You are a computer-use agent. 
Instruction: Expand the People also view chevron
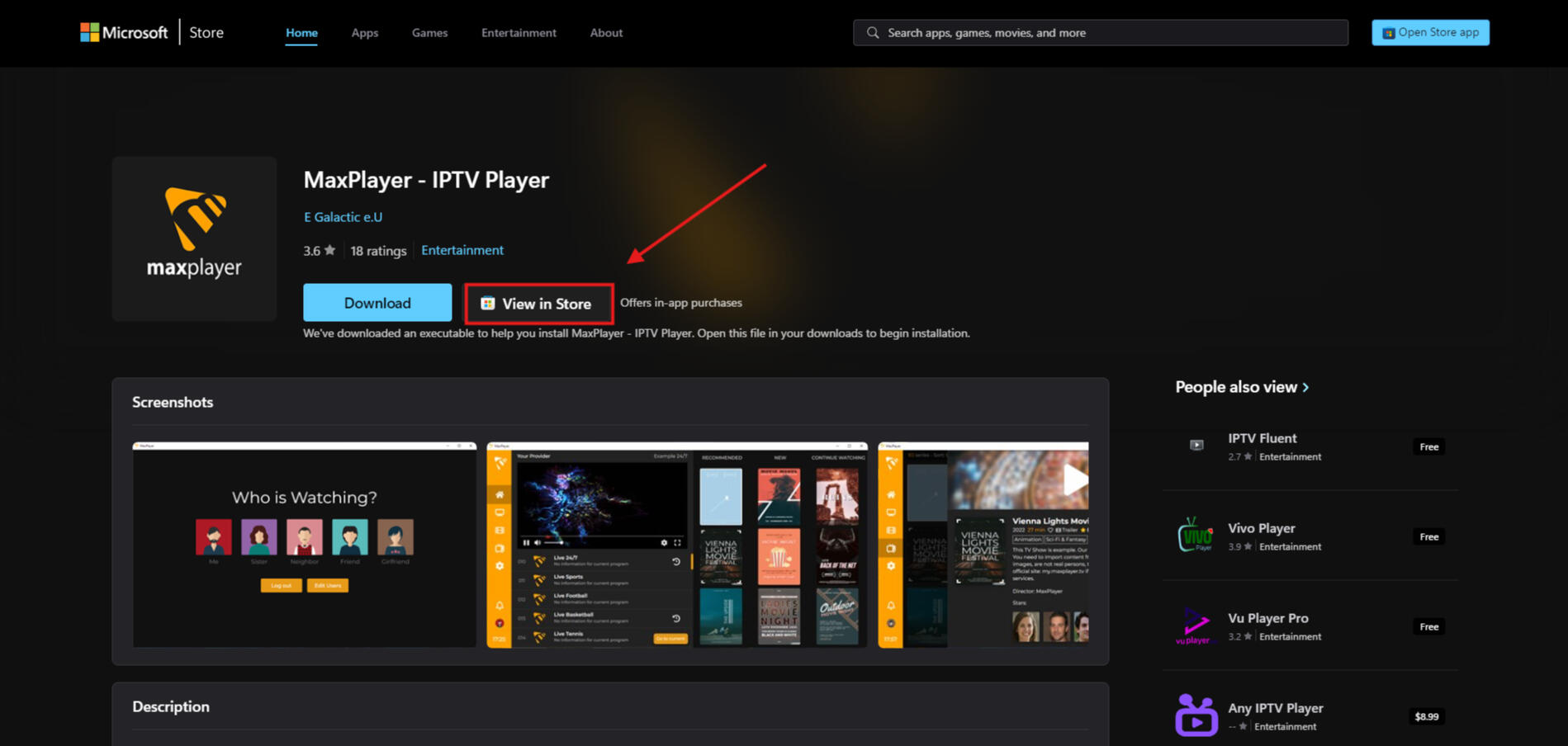[x=1305, y=387]
